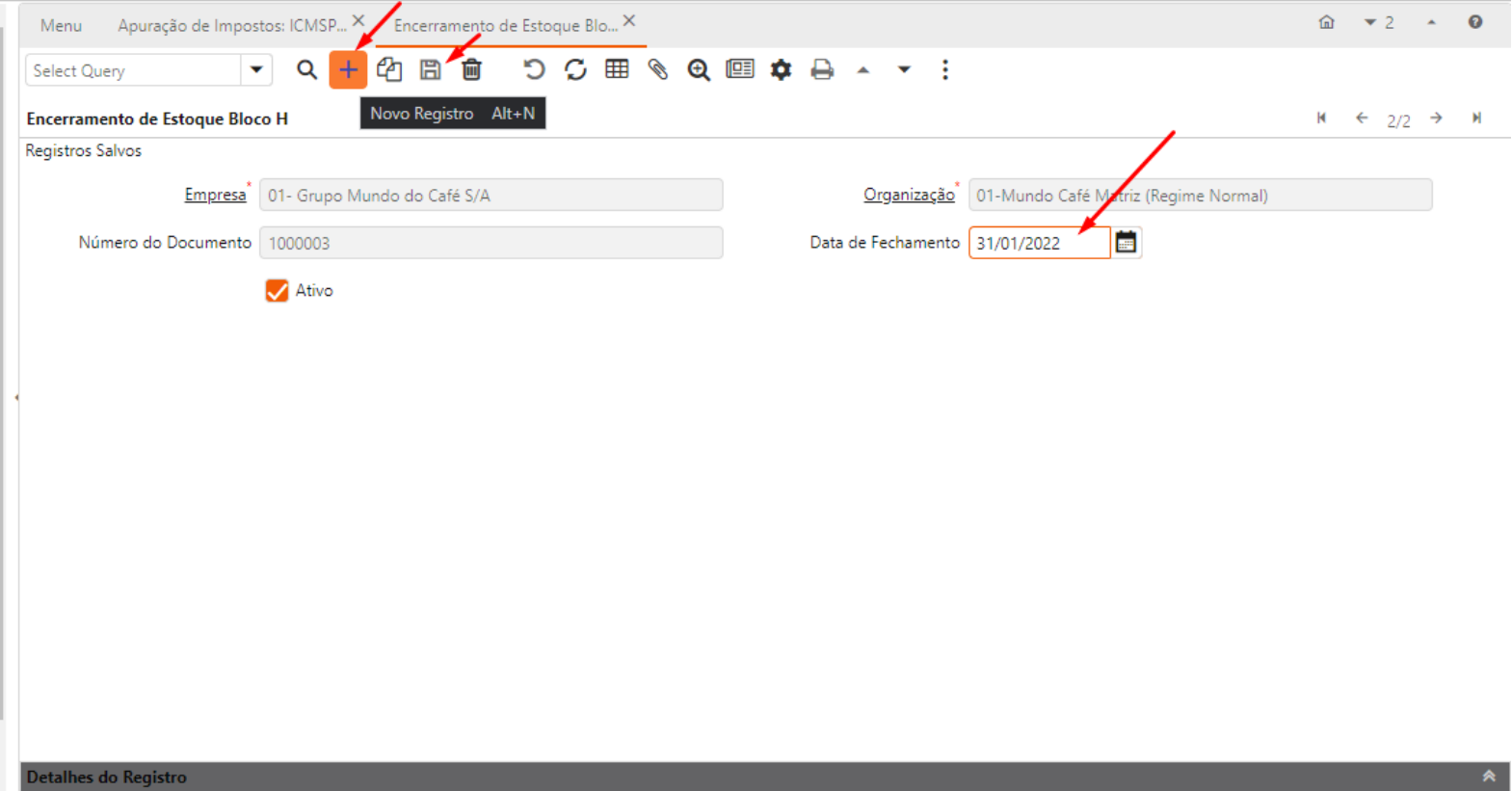Screen dimensions: 1512x791
Task: Uncheck the Ativo checkbox
Action: [x=277, y=291]
